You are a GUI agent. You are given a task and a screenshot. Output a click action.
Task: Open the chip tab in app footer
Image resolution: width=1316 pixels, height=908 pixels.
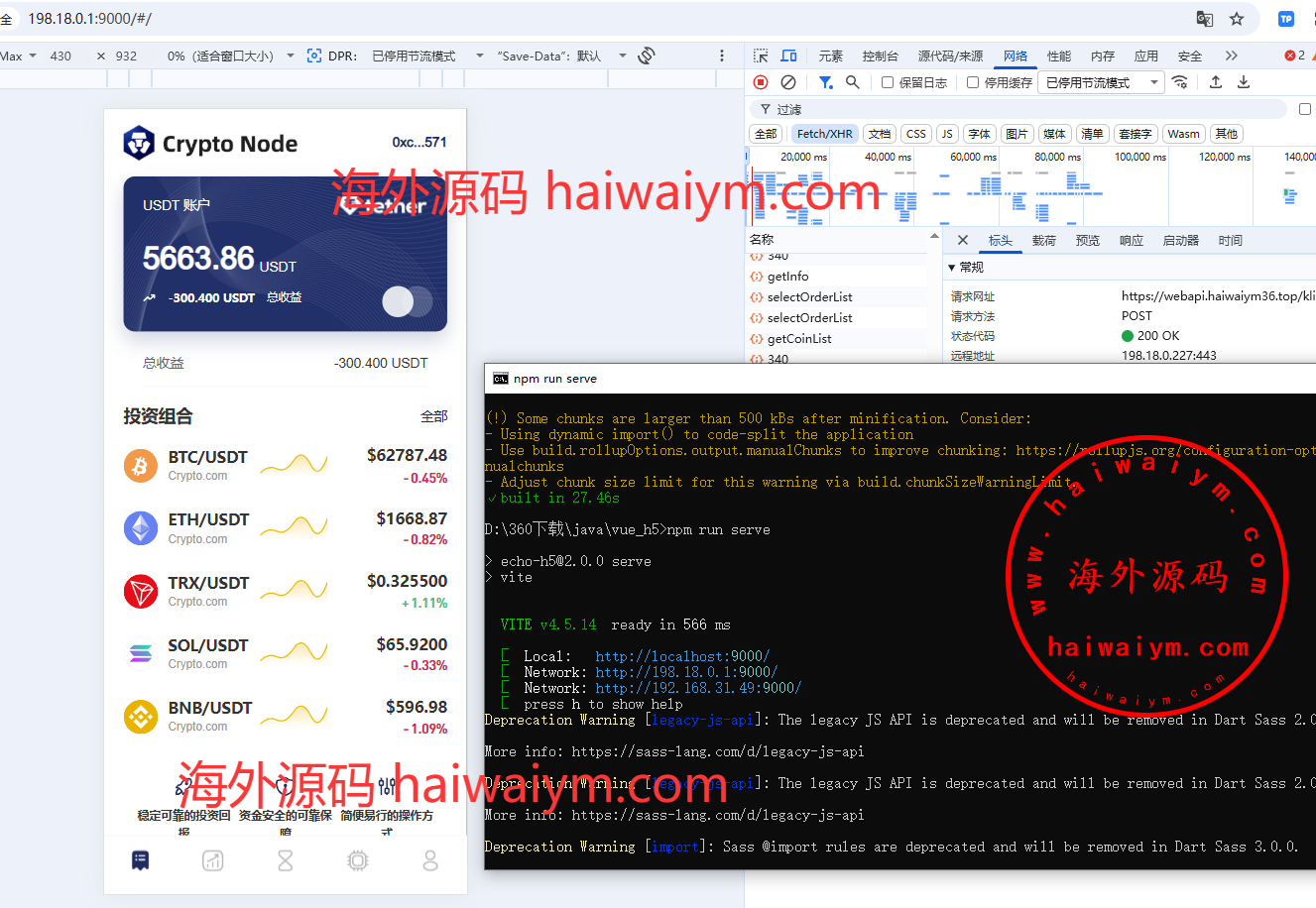tap(358, 860)
